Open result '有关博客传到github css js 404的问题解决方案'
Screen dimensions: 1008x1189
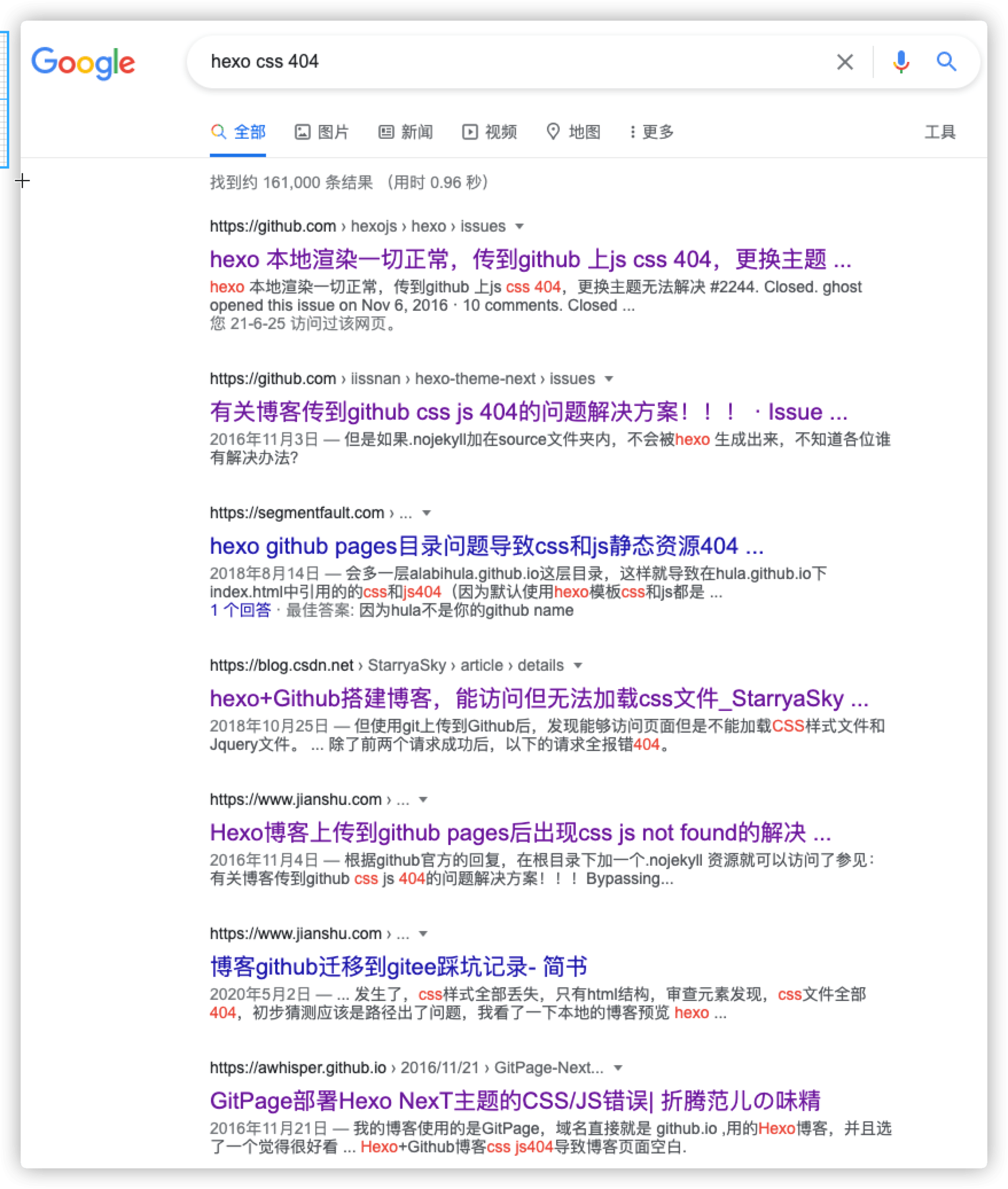click(x=529, y=412)
